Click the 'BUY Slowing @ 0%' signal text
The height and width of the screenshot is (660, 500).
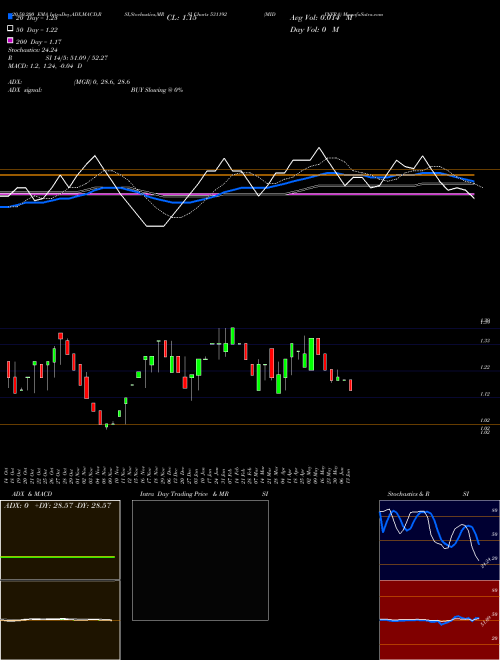pyautogui.click(x=157, y=90)
